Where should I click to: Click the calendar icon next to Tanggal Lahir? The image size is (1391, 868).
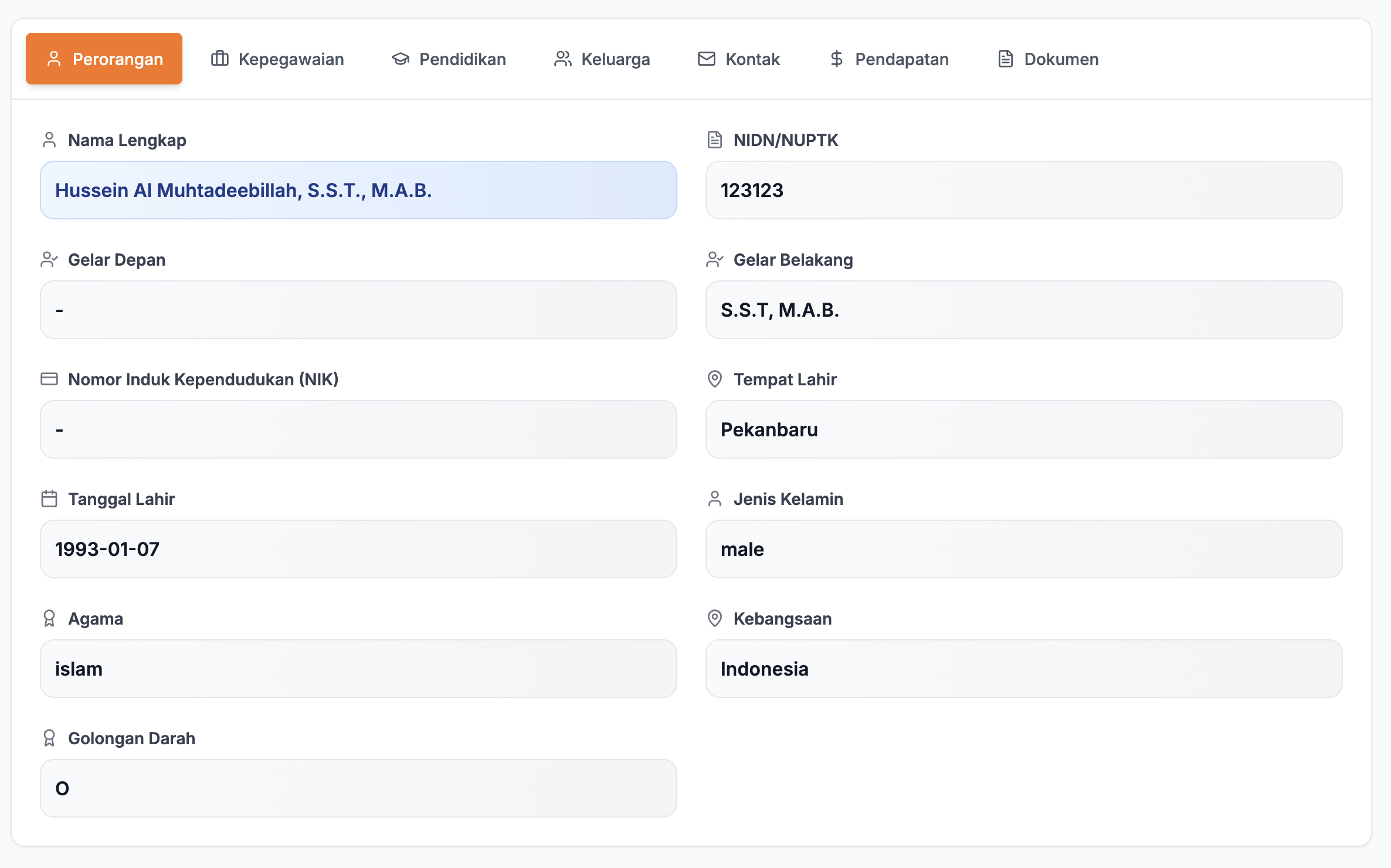[x=49, y=499]
